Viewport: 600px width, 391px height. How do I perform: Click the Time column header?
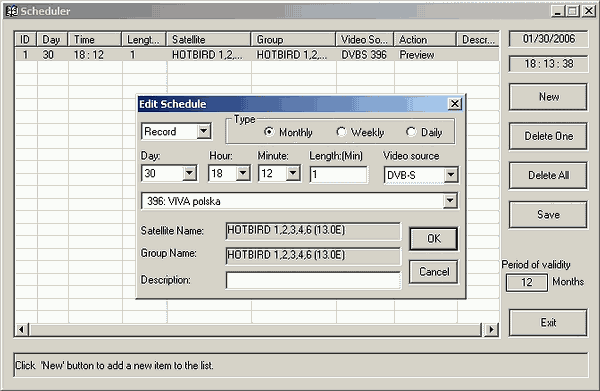pos(95,39)
